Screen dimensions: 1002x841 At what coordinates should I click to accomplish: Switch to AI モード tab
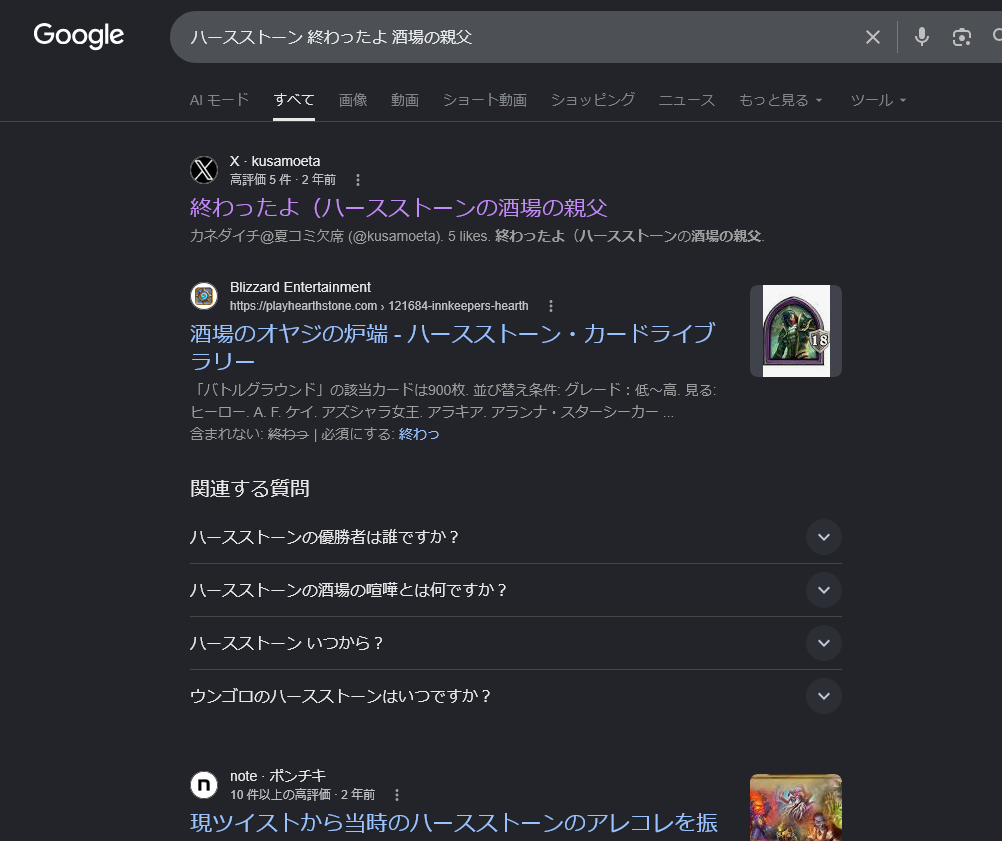tap(219, 100)
